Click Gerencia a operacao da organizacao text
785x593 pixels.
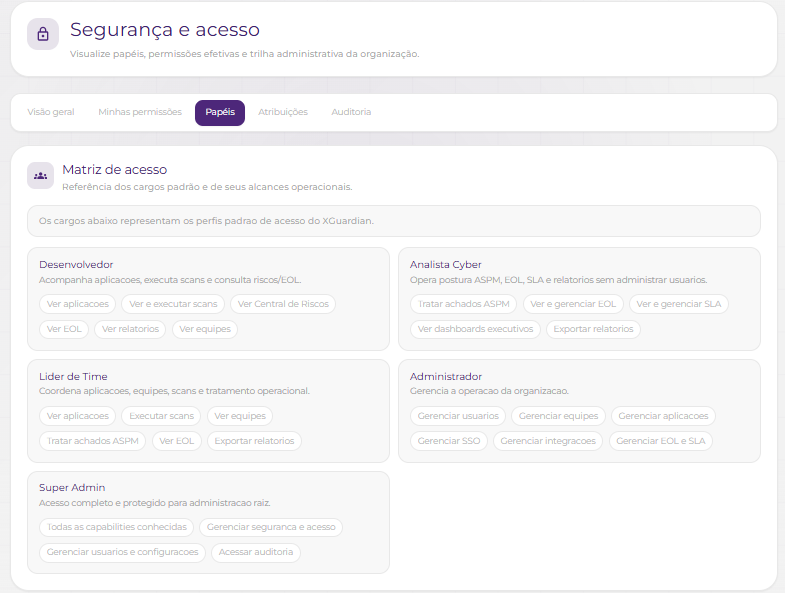point(489,391)
